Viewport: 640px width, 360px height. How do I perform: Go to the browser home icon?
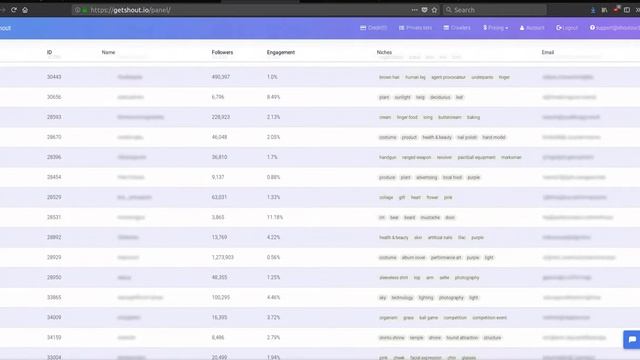[x=25, y=10]
